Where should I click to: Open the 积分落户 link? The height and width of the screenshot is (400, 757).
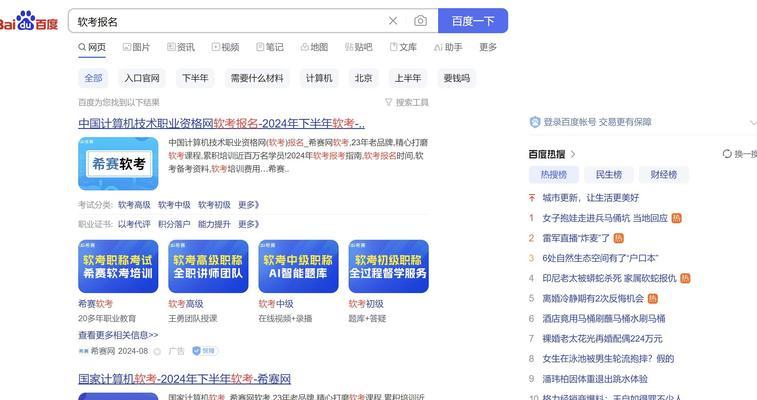click(x=174, y=224)
